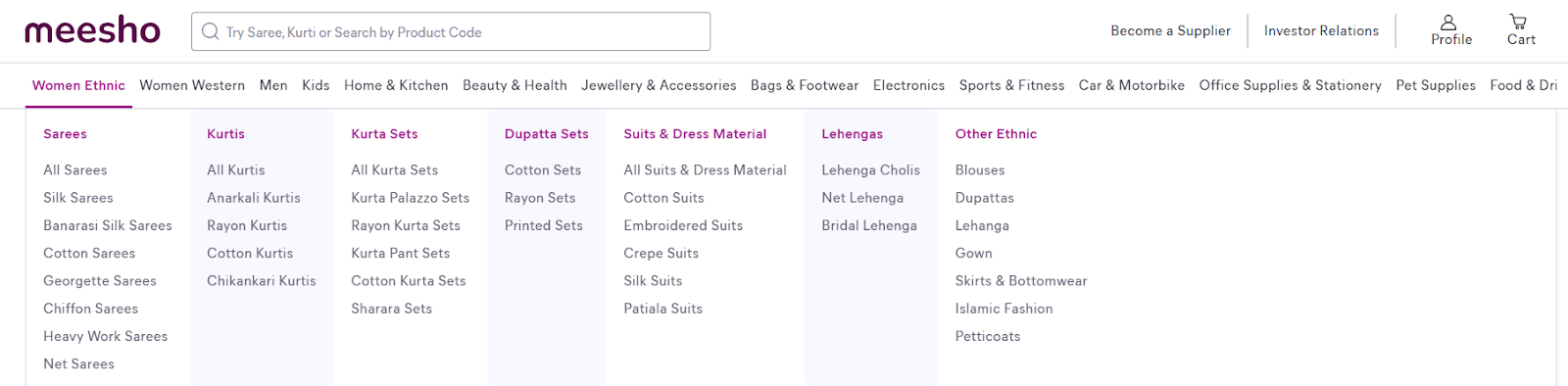The height and width of the screenshot is (386, 1568).
Task: Open Jewellery & Accessories category
Action: click(659, 85)
